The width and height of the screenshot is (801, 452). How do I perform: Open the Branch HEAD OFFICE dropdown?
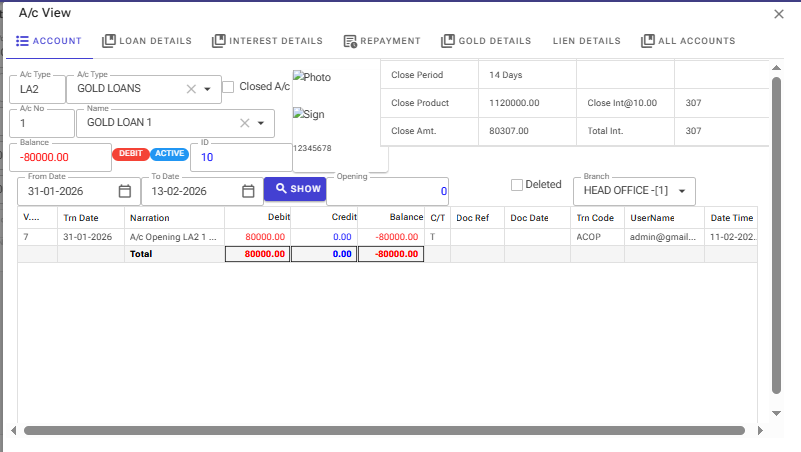tap(682, 191)
